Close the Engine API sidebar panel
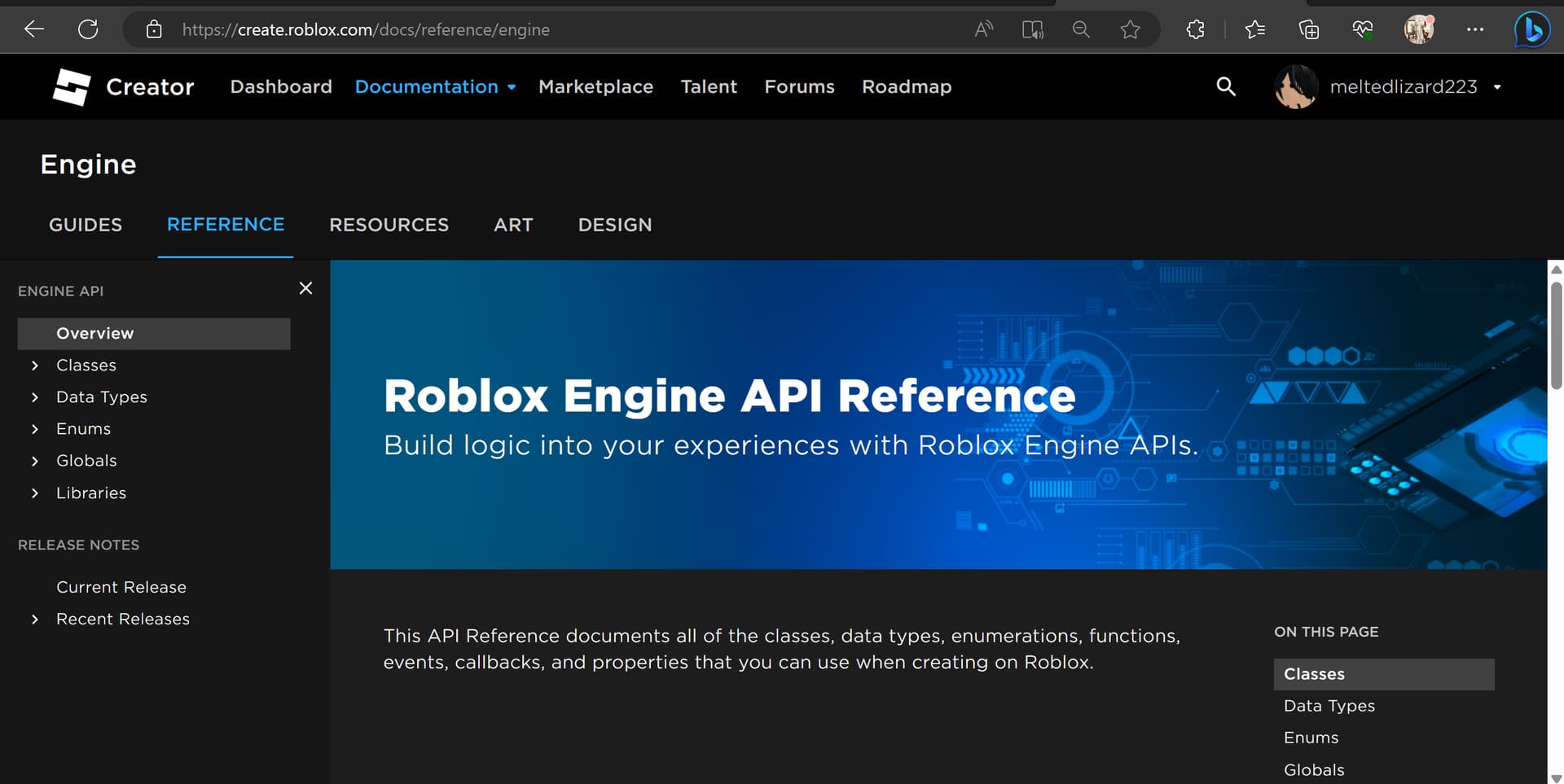Viewport: 1564px width, 784px height. pyautogui.click(x=305, y=288)
